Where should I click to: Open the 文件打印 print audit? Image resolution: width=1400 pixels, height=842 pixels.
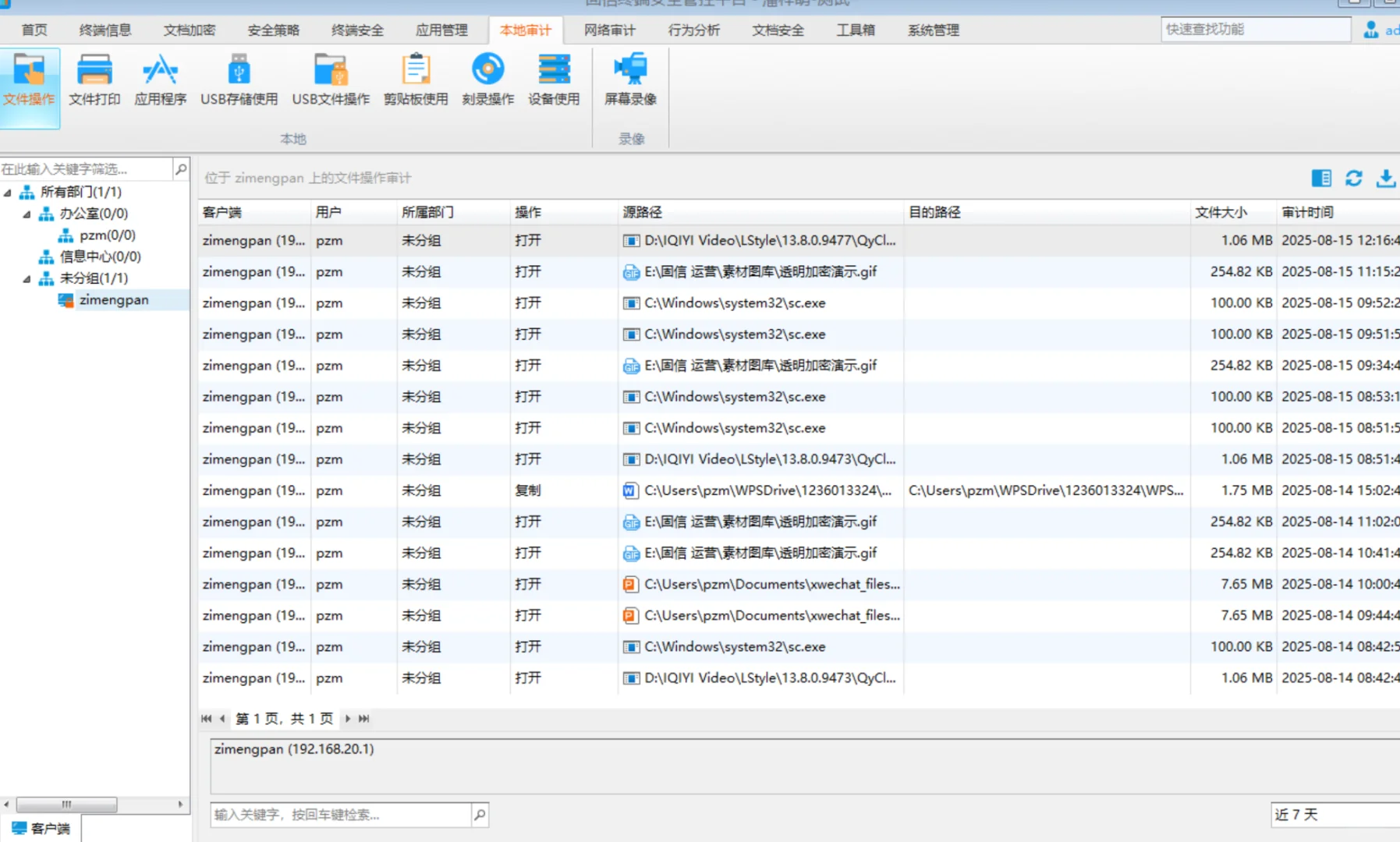point(94,80)
